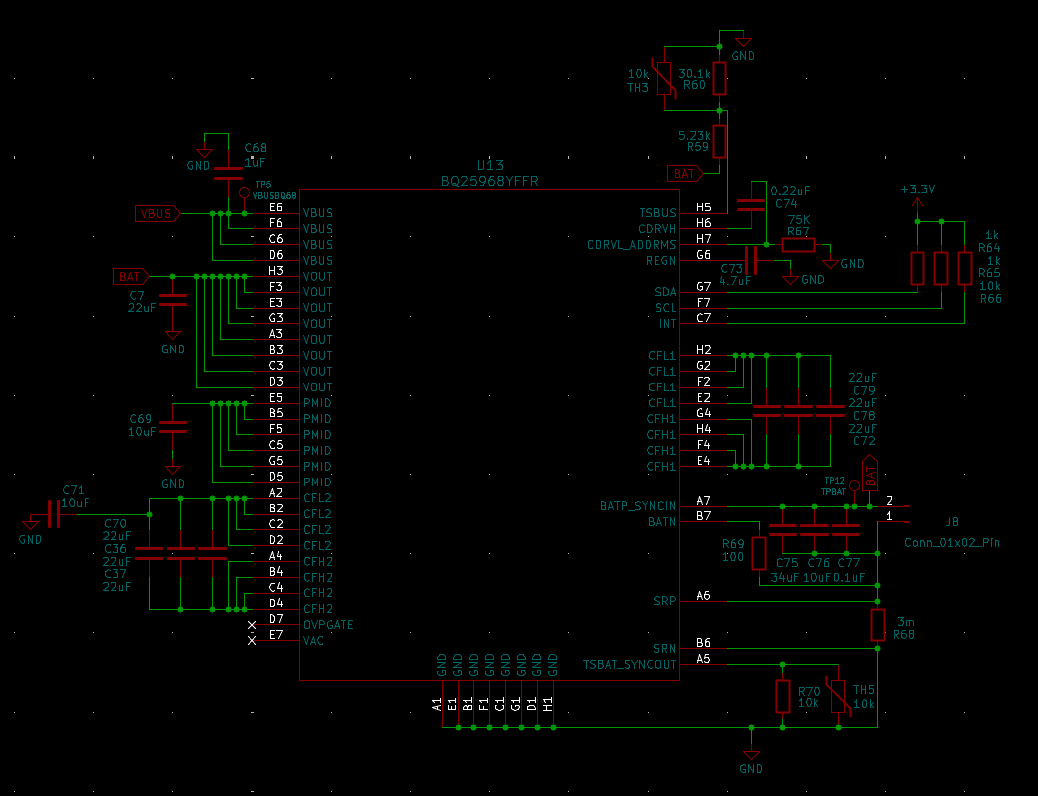Image resolution: width=1038 pixels, height=796 pixels.
Task: Click the R66 reference label
Action: tap(990, 299)
